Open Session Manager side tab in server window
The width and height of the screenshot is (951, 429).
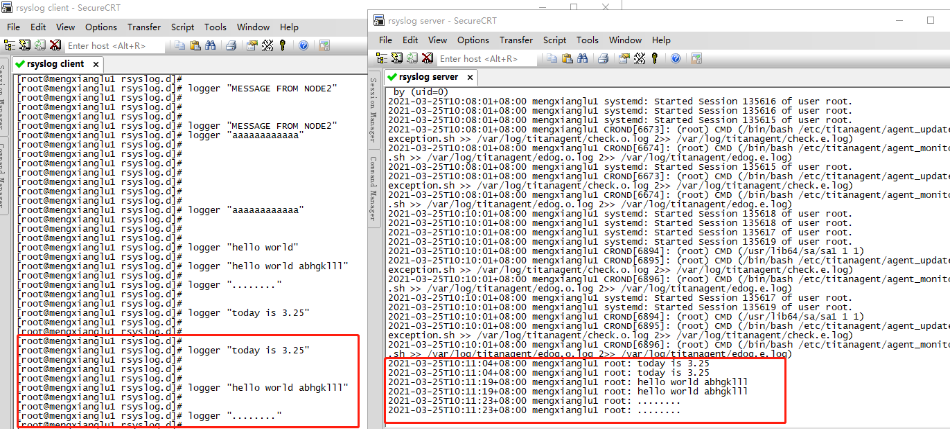375,109
